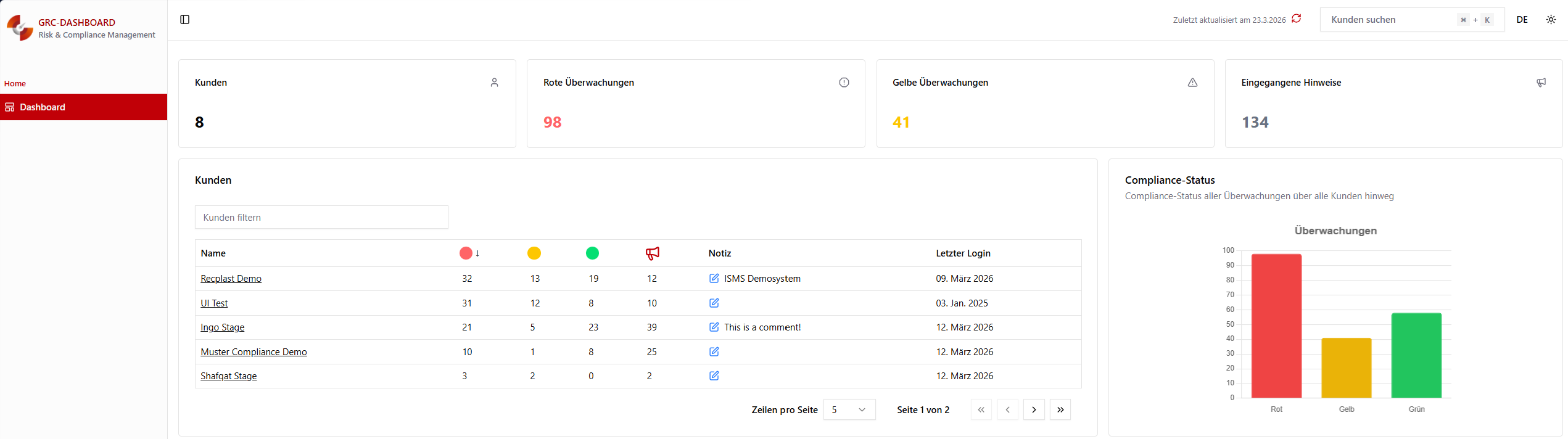Image resolution: width=1568 pixels, height=439 pixels.
Task: Open the Muster Compliance Demo customer
Action: tap(254, 352)
